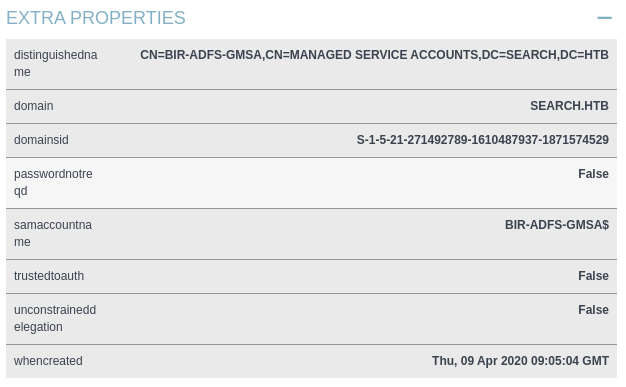Image resolution: width=626 pixels, height=387 pixels.
Task: Click the domainsid property label
Action: click(x=41, y=140)
